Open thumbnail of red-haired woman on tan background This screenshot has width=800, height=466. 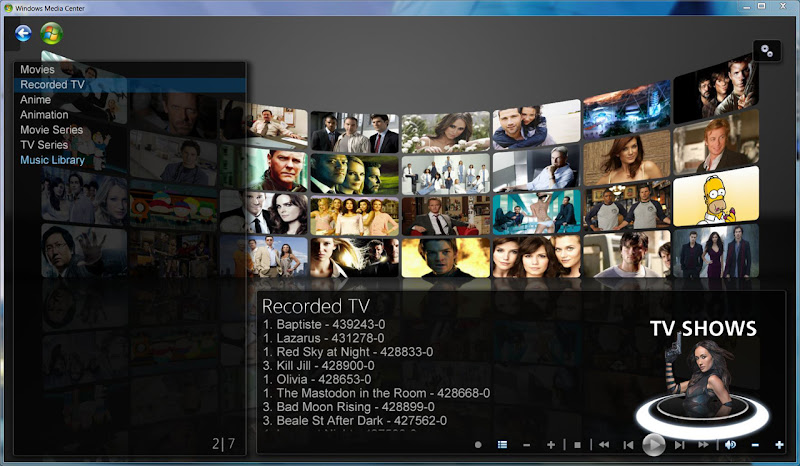[627, 158]
